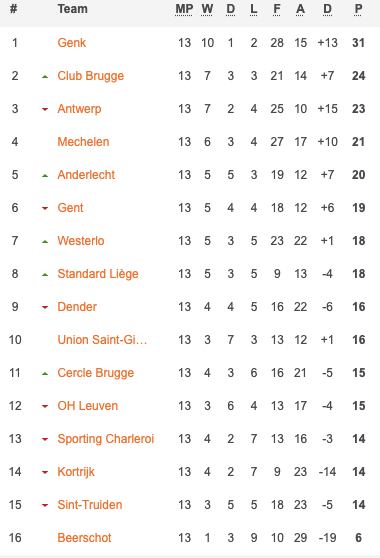The width and height of the screenshot is (380, 558).
Task: Click the MP column header
Action: 184,9
